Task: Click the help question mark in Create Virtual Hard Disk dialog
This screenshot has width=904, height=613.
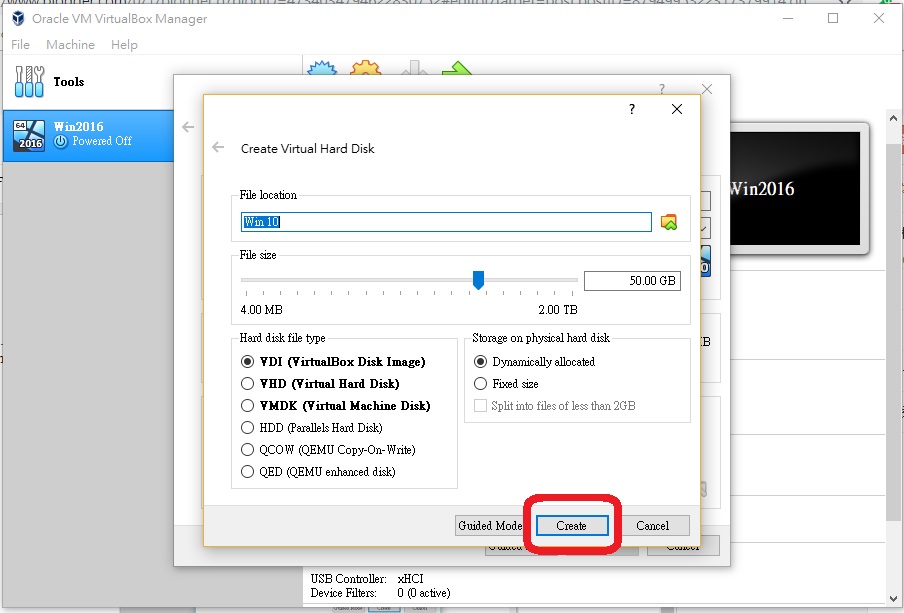Action: (x=632, y=109)
